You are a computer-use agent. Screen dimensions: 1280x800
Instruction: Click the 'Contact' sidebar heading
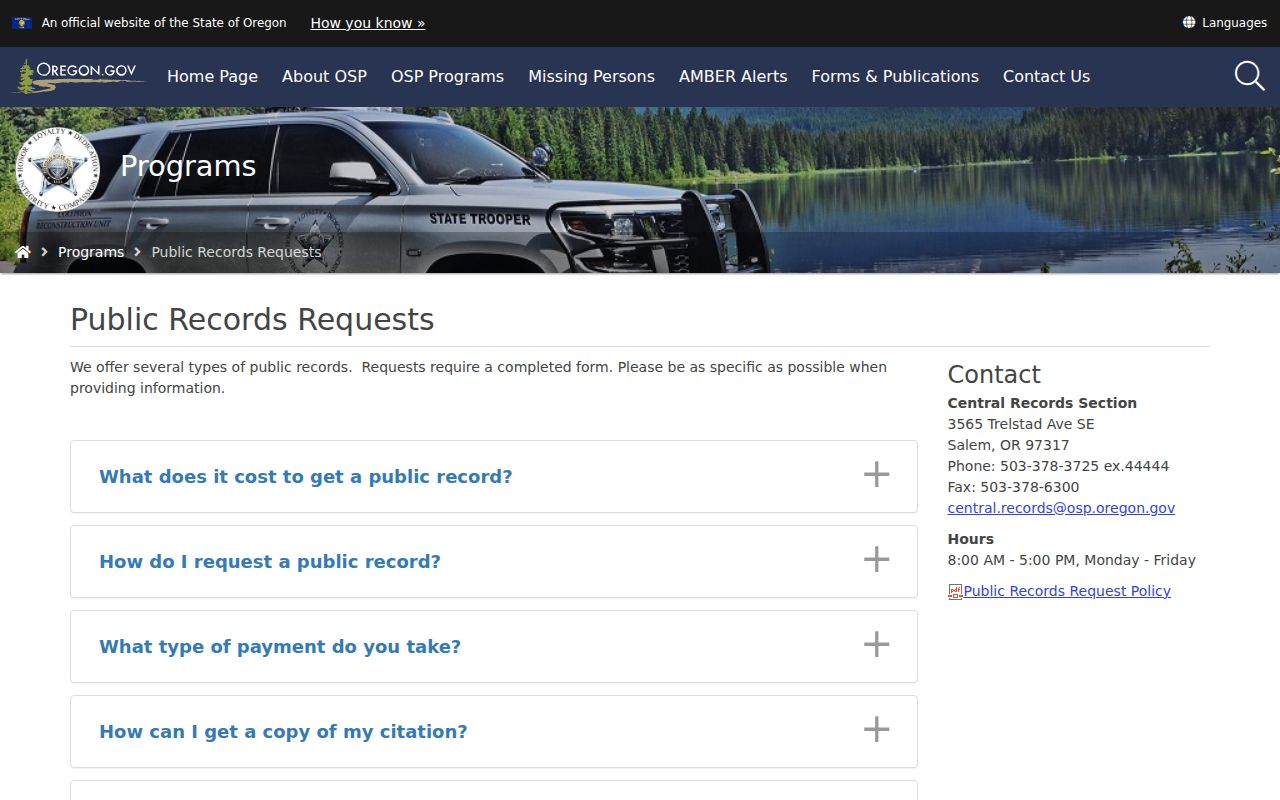point(994,374)
